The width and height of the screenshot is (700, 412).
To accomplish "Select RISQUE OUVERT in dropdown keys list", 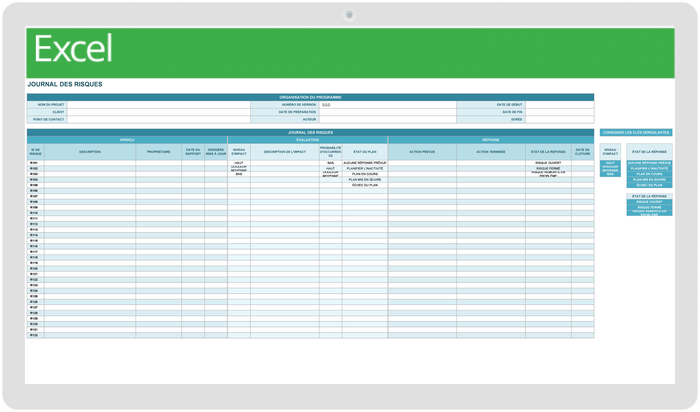I will point(649,202).
